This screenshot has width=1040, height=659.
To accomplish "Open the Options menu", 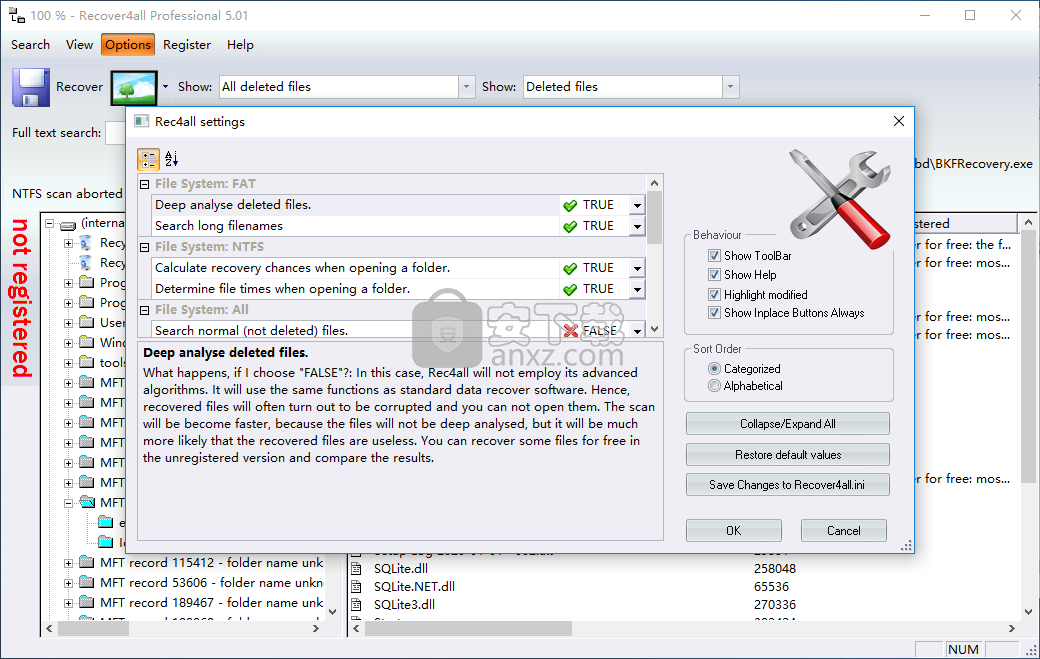I will 128,45.
